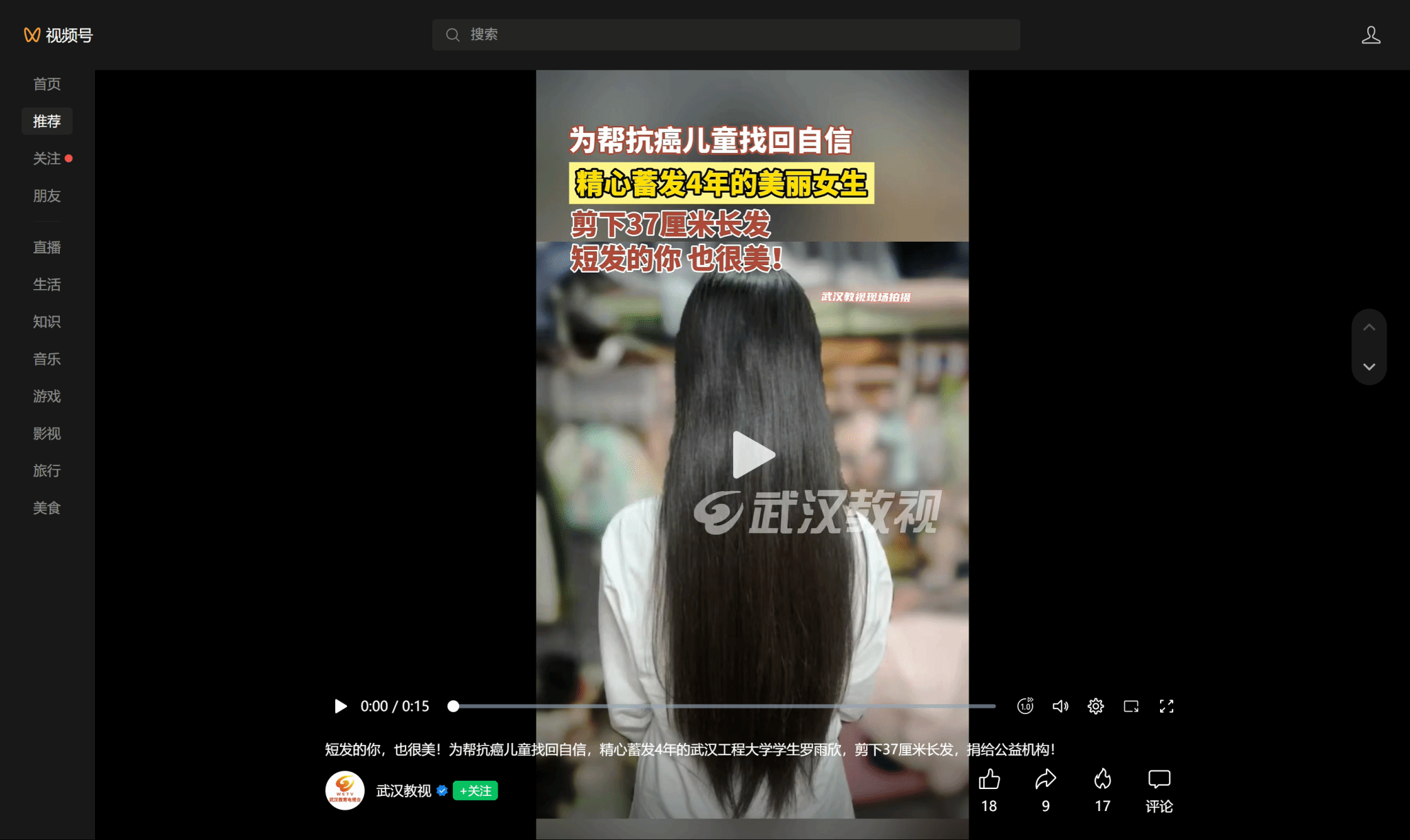Click the user profile icon at top right
The image size is (1410, 840).
pos(1371,35)
